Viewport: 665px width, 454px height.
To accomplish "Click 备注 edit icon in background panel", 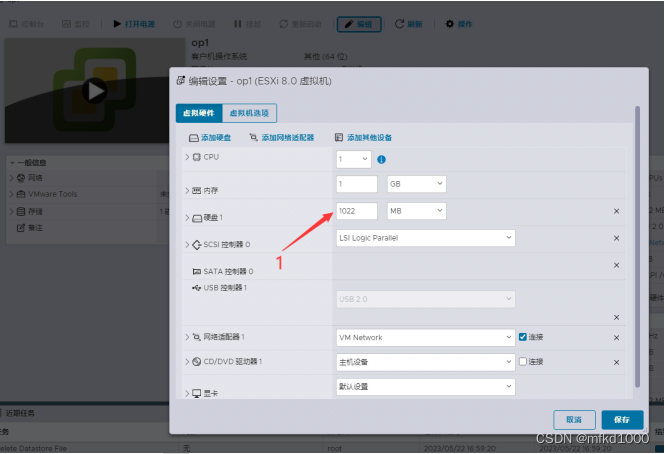I will click(x=21, y=228).
